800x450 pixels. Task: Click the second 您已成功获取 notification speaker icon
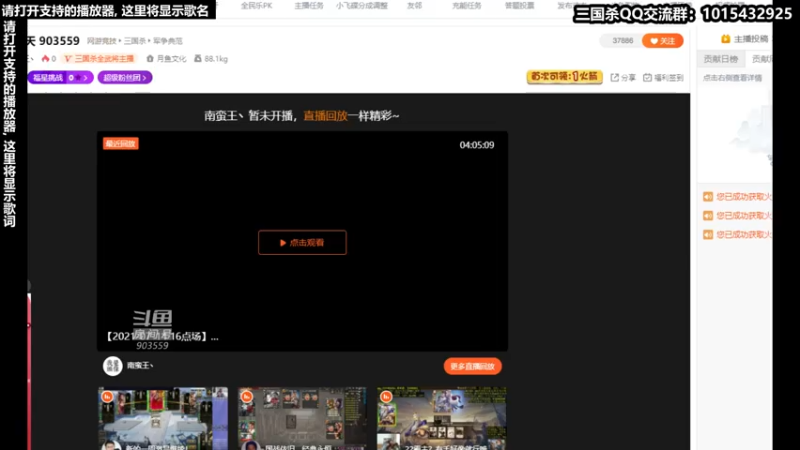708,215
